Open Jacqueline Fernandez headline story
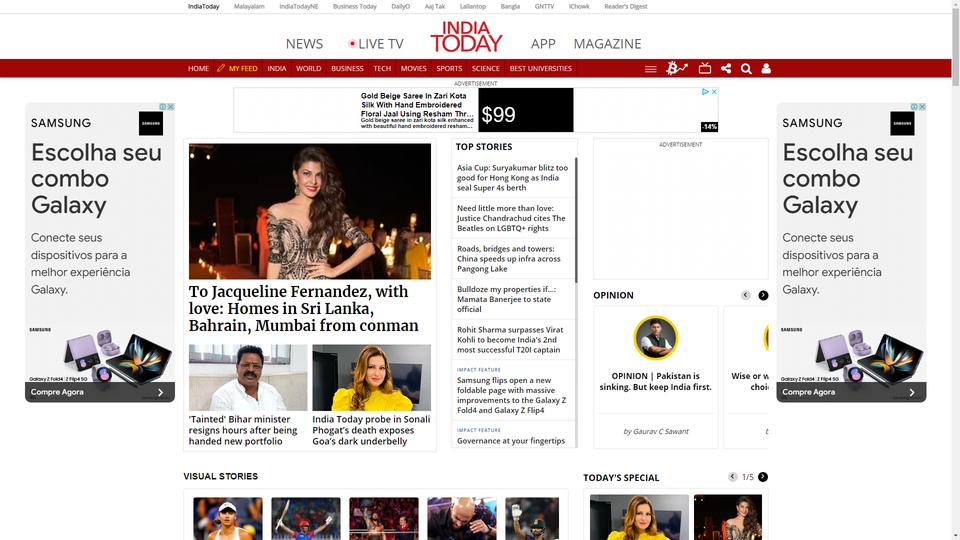This screenshot has width=960, height=540. pyautogui.click(x=304, y=309)
